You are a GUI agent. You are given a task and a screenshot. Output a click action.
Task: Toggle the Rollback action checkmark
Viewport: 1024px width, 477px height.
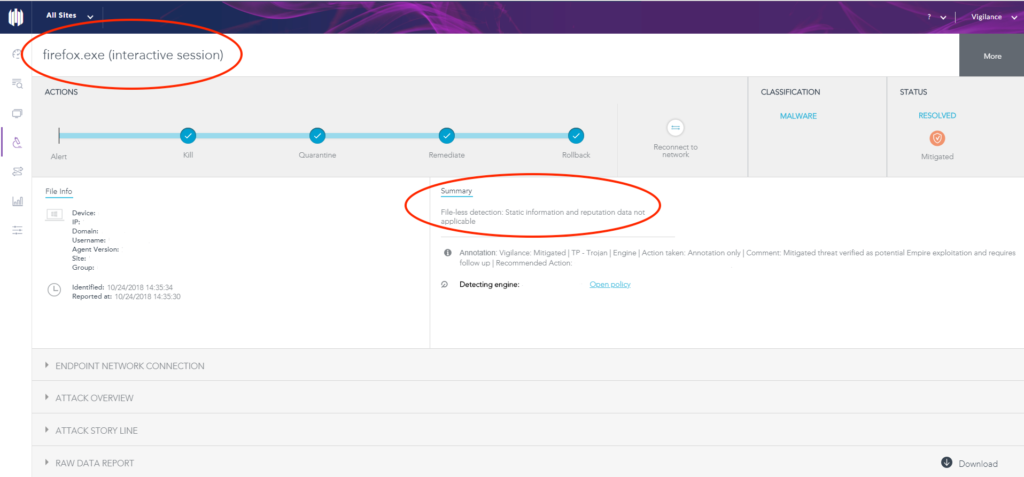[x=576, y=136]
